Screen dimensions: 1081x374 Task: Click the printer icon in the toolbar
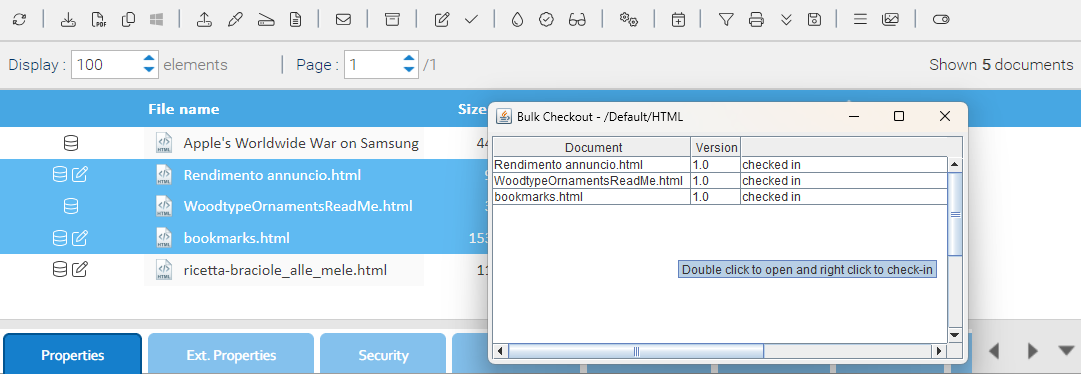point(756,20)
